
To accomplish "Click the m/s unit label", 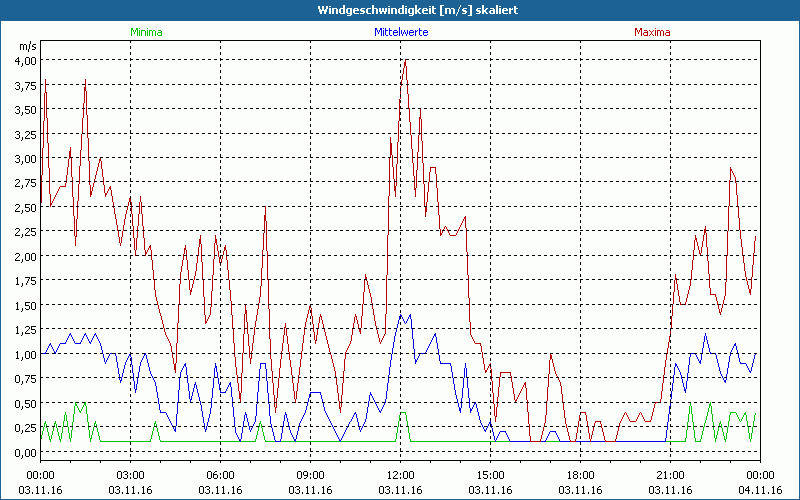I will pos(27,46).
